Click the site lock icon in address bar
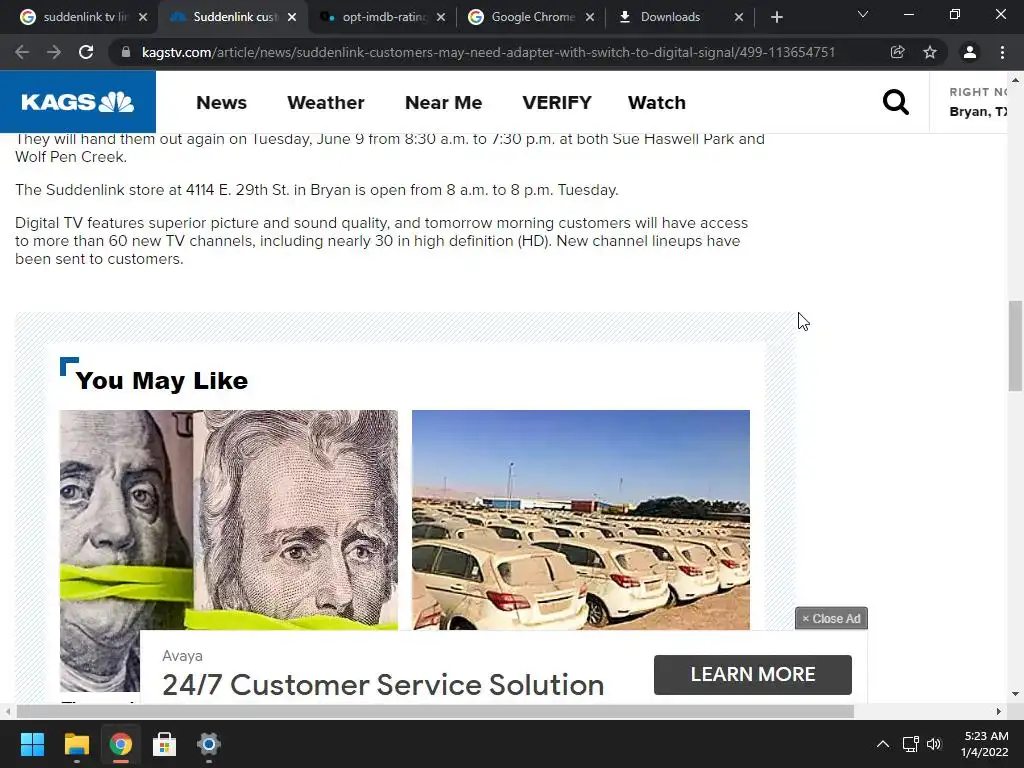 point(126,52)
